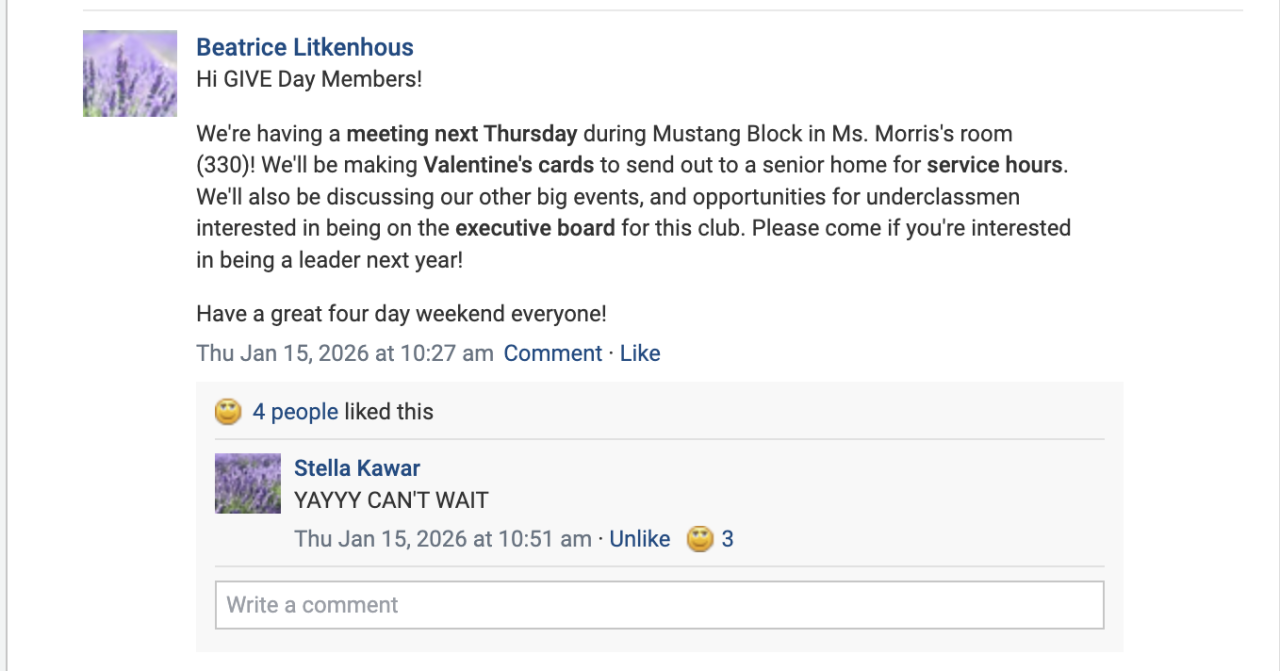Click the bold 'executive board' text
Image resolution: width=1280 pixels, height=671 pixels.
click(x=535, y=228)
